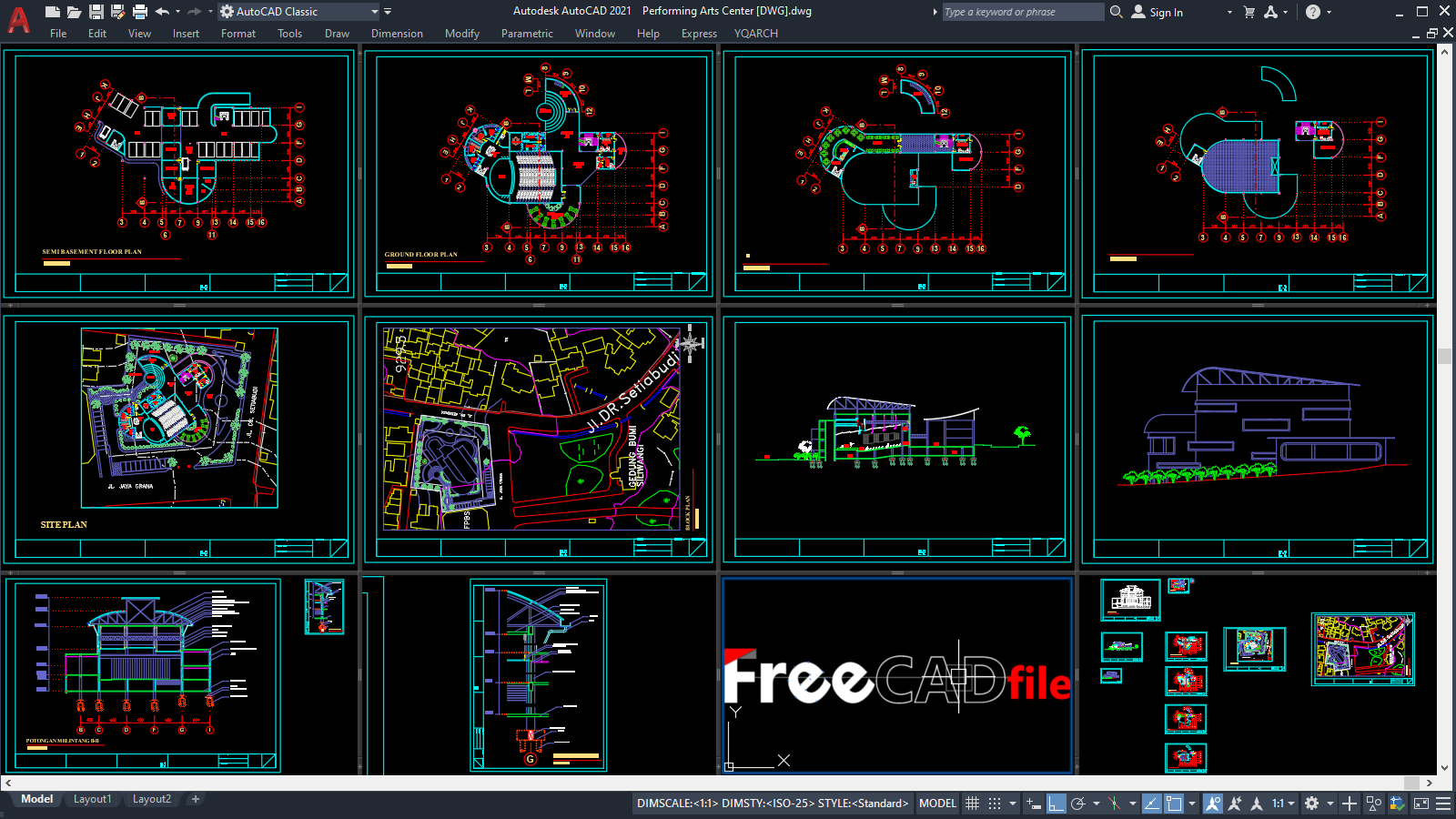
Task: Click the Plot icon to print the drawing
Action: 140,11
